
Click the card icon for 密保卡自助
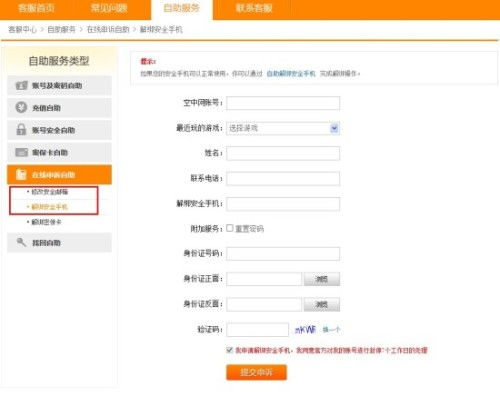click(x=22, y=152)
